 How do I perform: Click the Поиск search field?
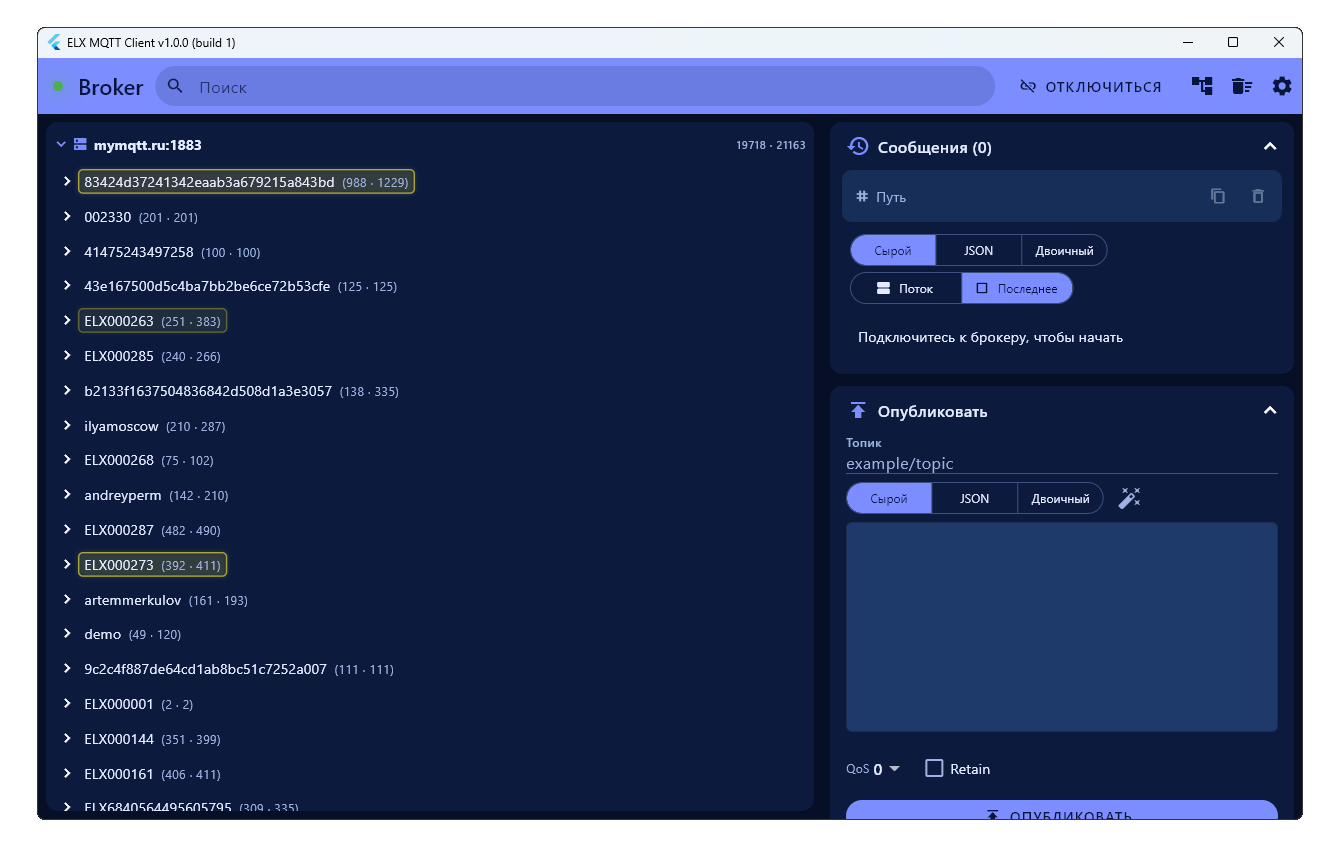[x=574, y=87]
